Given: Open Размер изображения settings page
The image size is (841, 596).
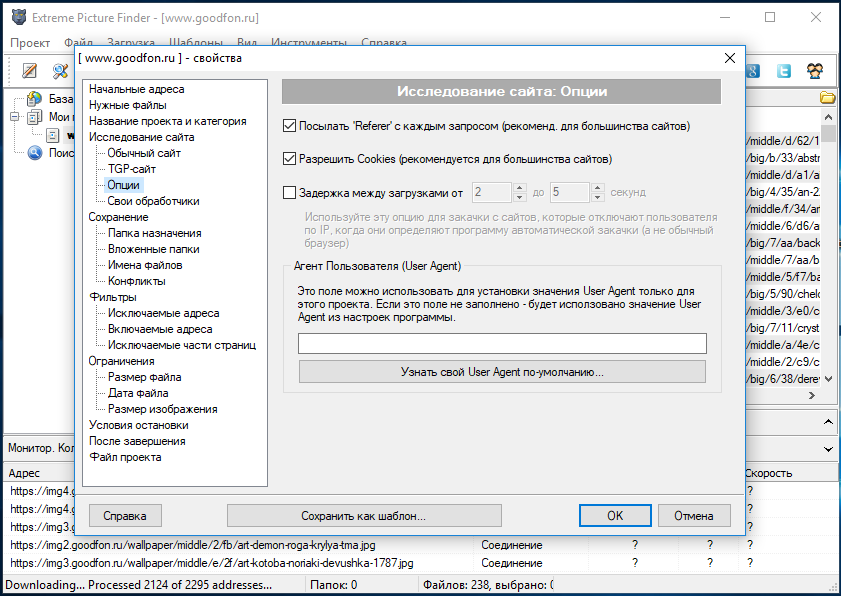Looking at the screenshot, I should [163, 409].
